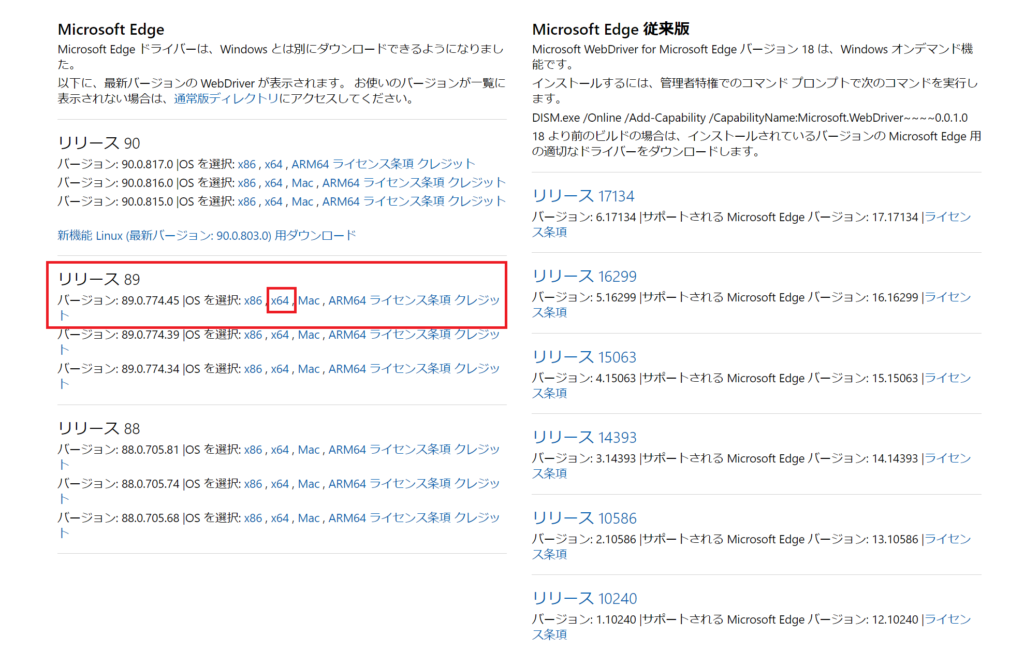
Task: Download x64 driver for version 89.0.774.45
Action: tap(280, 300)
